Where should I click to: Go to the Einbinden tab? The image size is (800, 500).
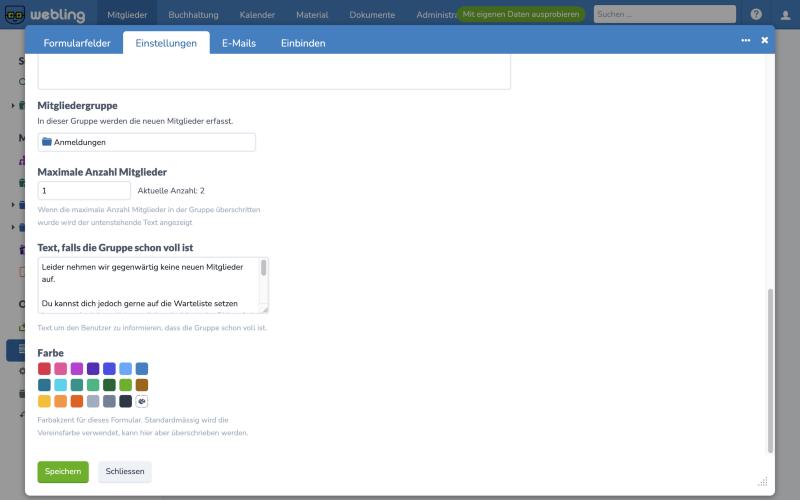pyautogui.click(x=303, y=43)
